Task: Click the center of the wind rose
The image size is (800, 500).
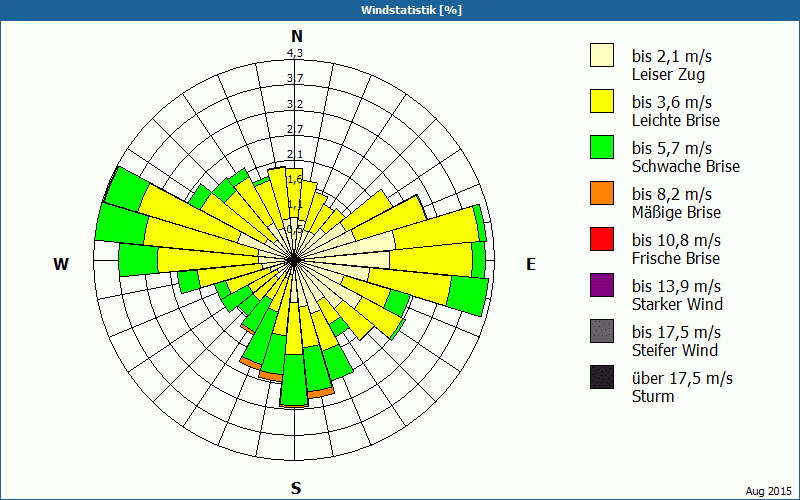Action: [295, 260]
